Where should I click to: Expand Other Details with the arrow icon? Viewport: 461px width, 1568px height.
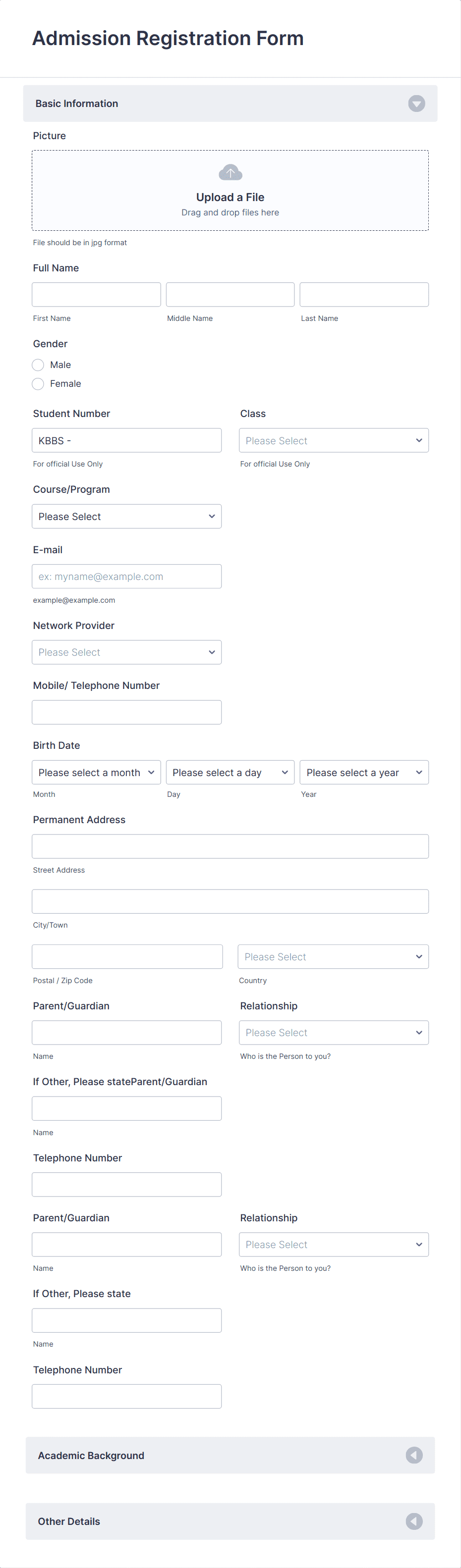tap(414, 1520)
